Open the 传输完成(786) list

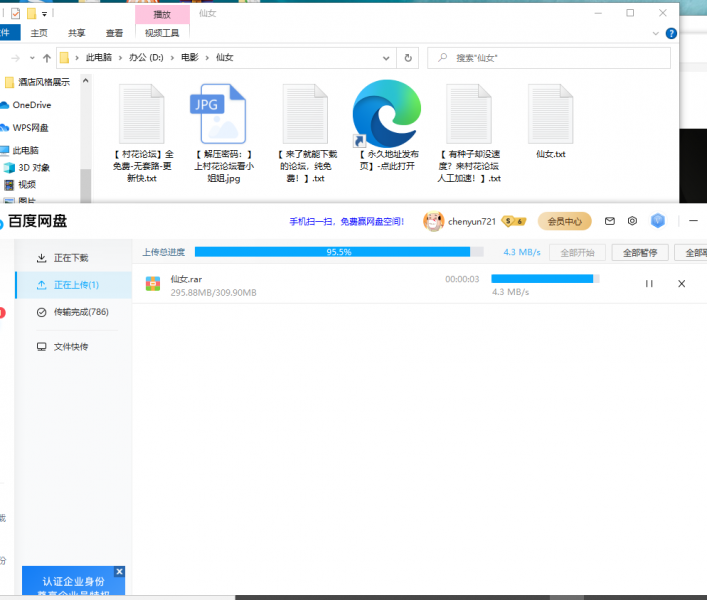tap(80, 313)
